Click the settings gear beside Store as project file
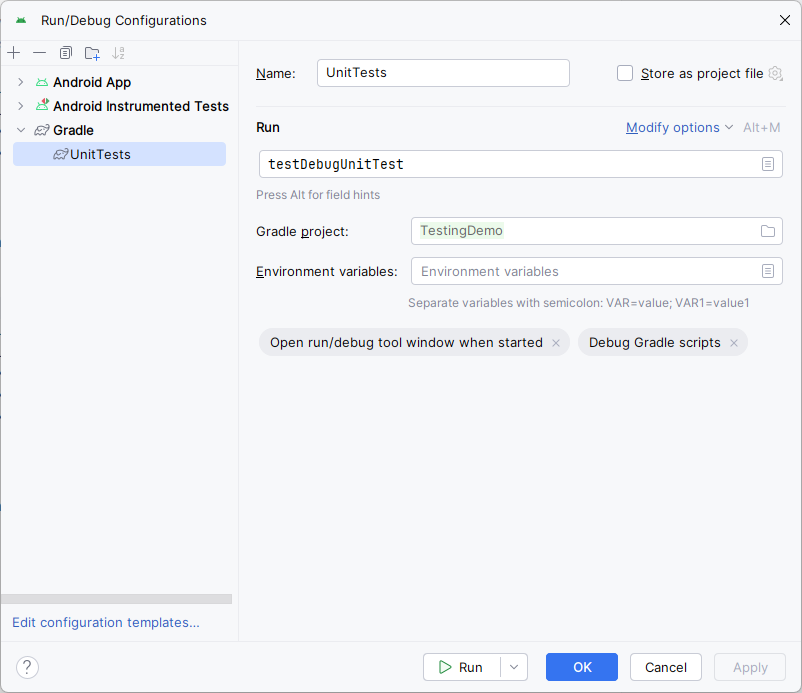 [775, 73]
